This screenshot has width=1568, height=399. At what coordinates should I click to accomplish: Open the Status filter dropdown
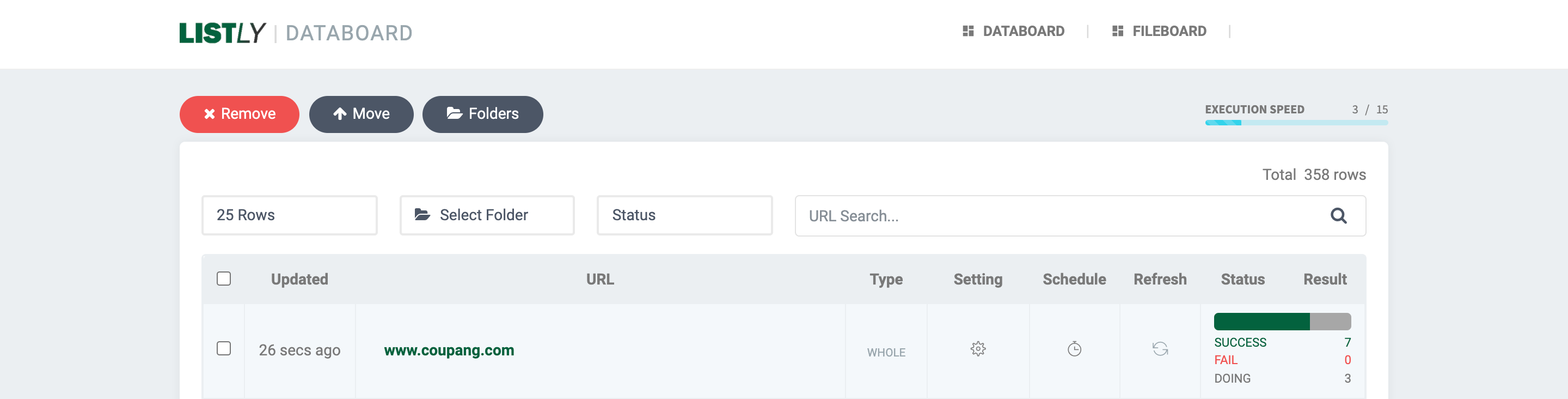coord(684,215)
